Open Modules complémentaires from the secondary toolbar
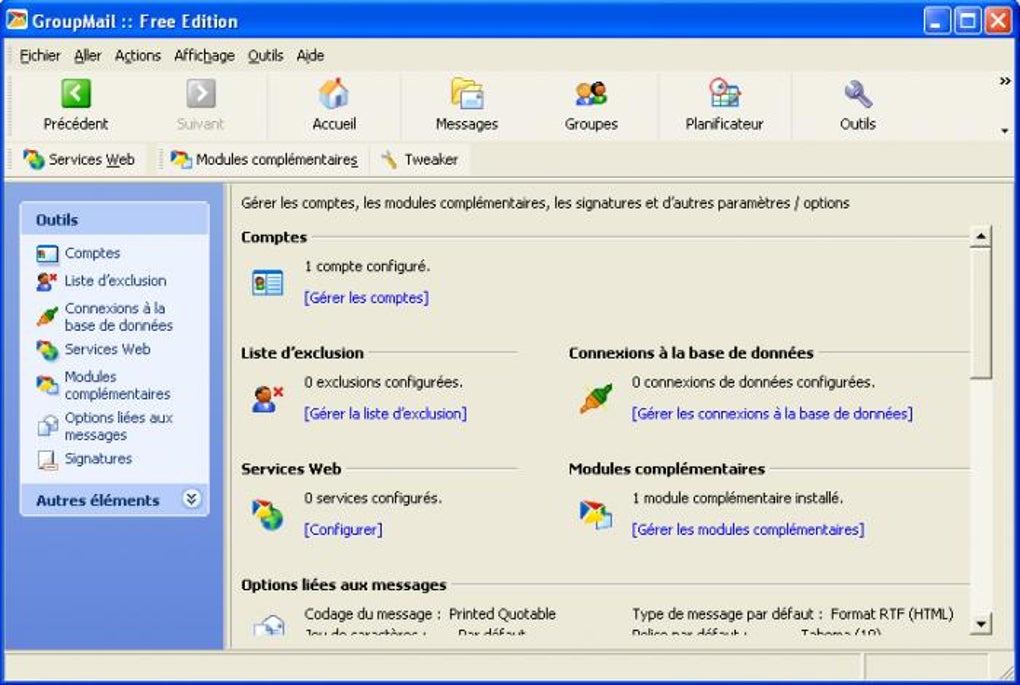 [x=264, y=159]
